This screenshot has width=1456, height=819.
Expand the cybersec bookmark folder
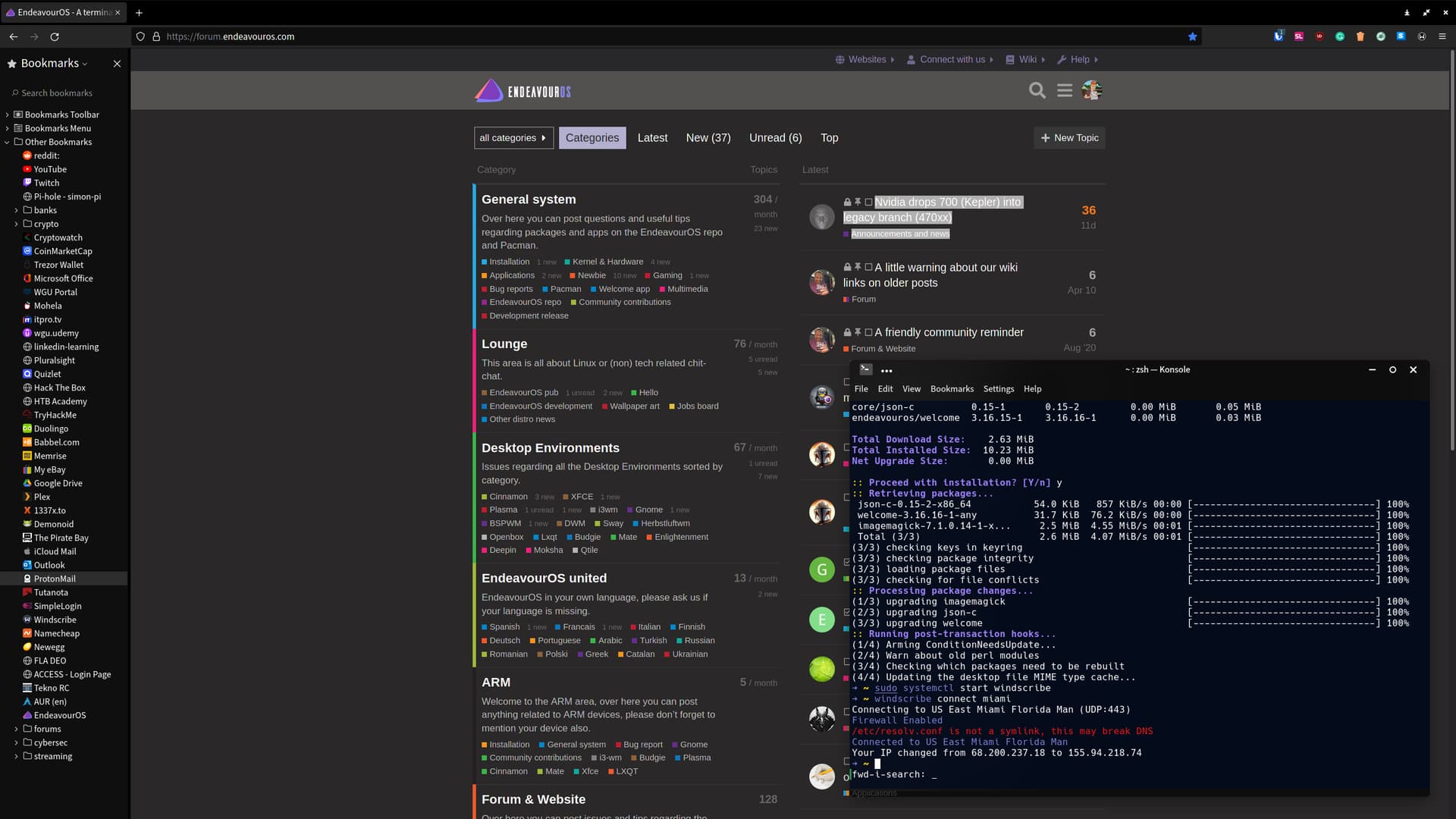(16, 742)
